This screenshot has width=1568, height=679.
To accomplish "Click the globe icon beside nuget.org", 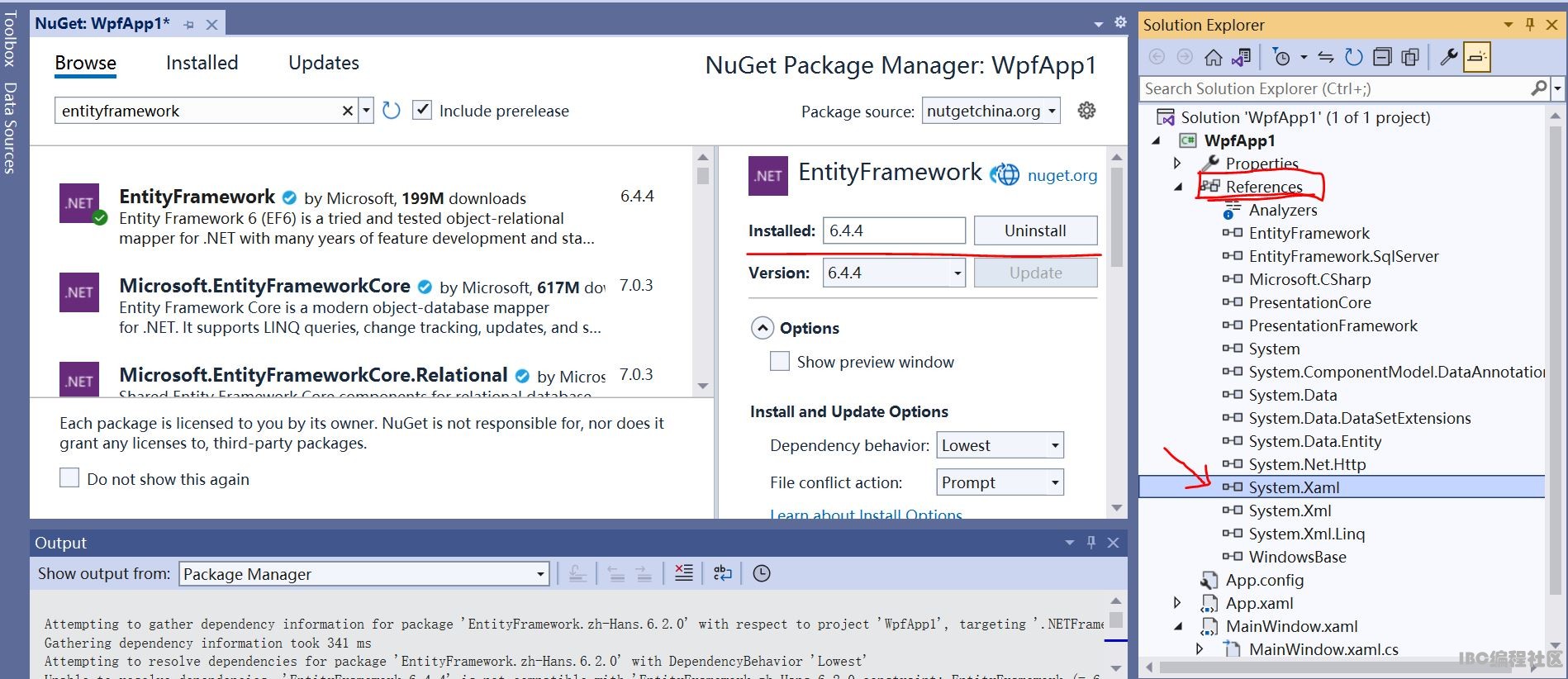I will coord(1005,174).
